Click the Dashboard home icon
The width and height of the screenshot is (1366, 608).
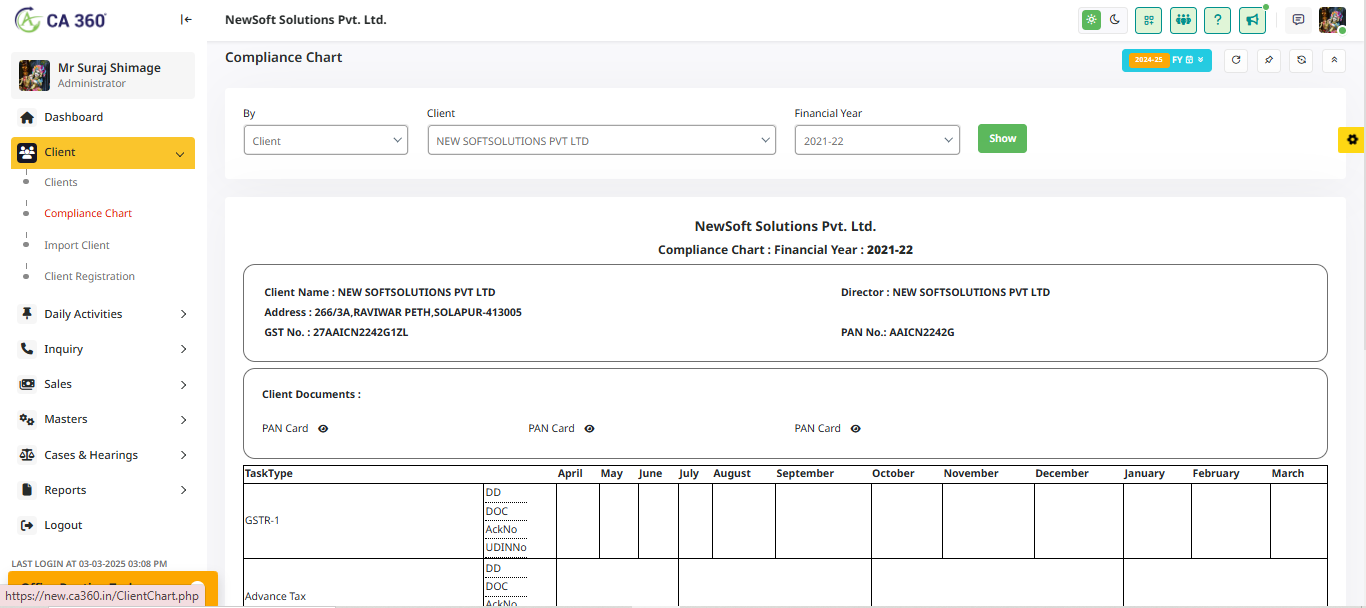[x=27, y=117]
